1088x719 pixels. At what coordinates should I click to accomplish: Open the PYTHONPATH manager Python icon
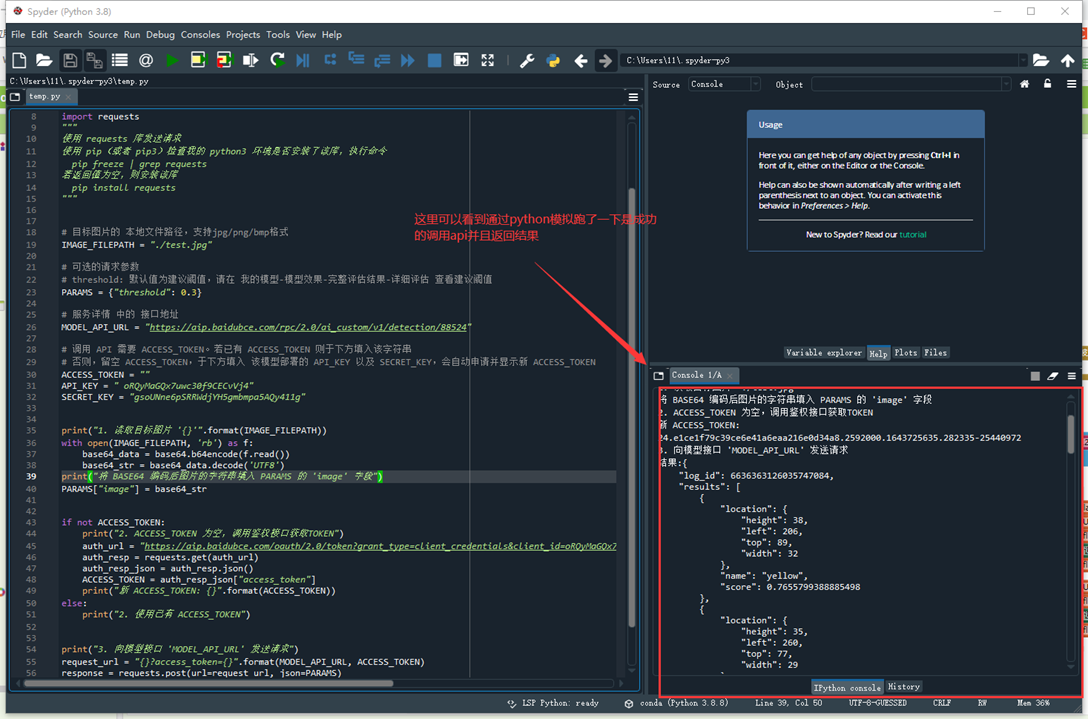[551, 60]
